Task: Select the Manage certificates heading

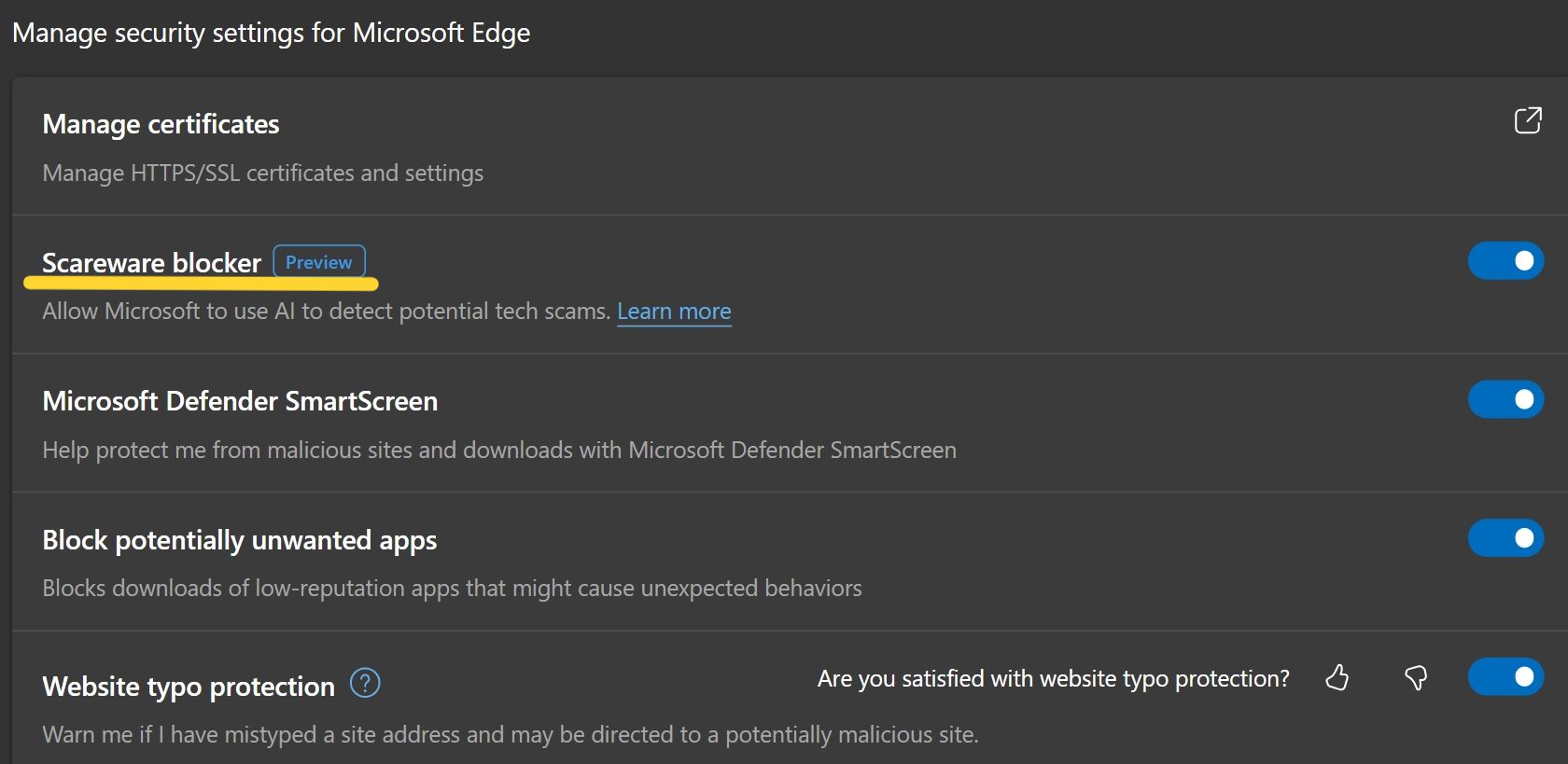Action: [161, 124]
